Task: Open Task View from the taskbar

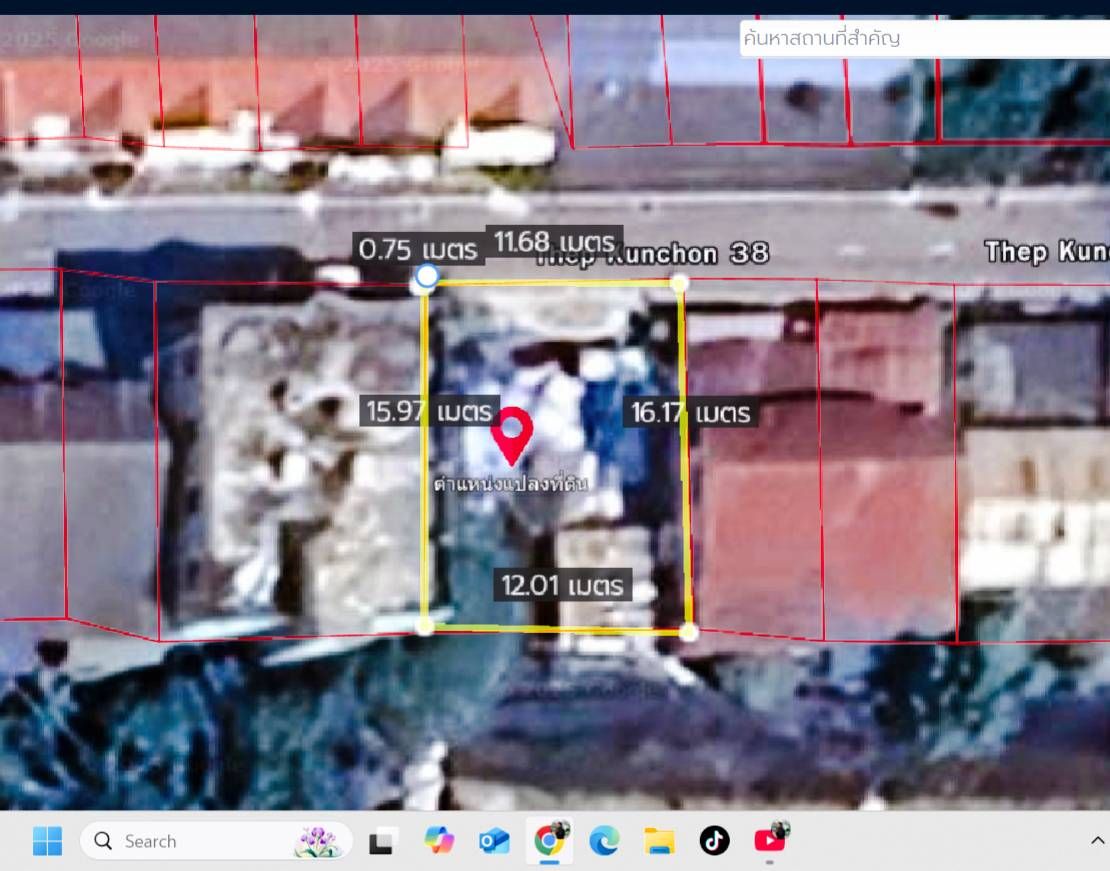Action: coord(382,841)
